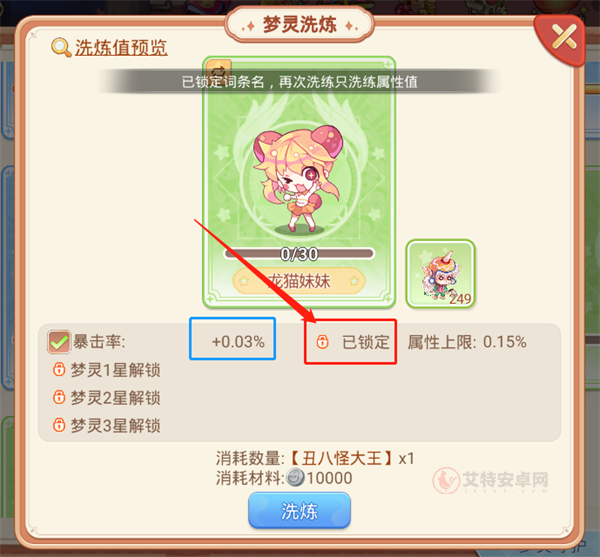
Task: Toggle the 已锁定 lock status
Action: (x=352, y=342)
